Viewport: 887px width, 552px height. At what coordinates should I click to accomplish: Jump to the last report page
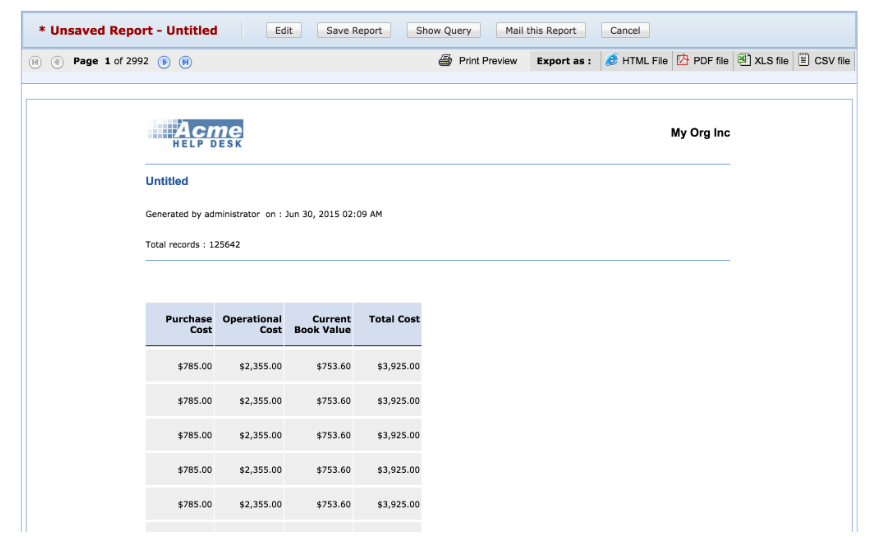point(186,62)
